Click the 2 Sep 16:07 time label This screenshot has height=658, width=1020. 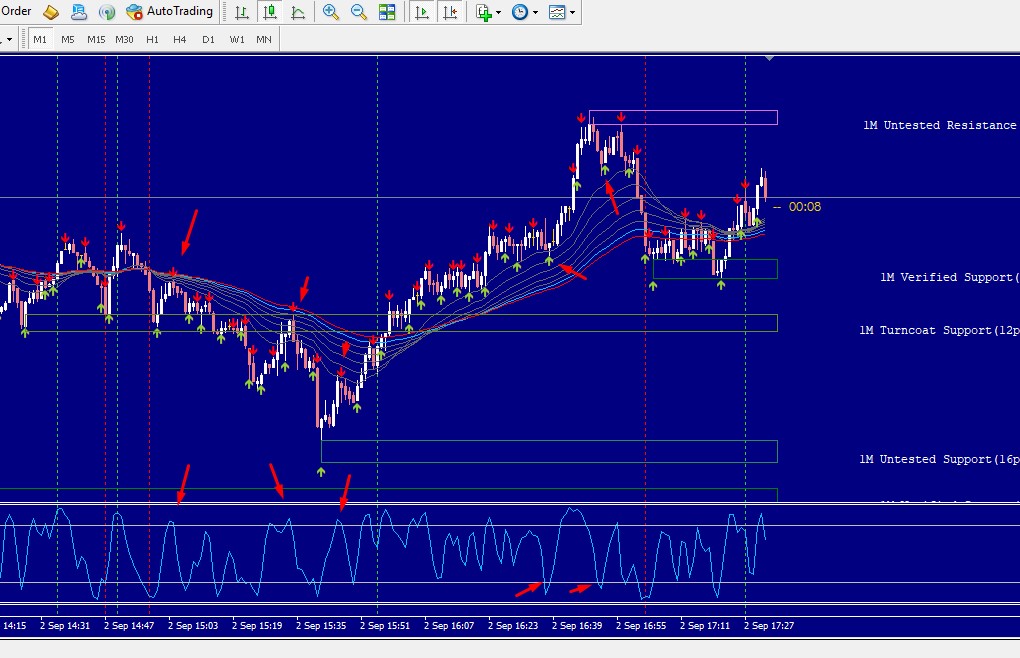tap(449, 625)
